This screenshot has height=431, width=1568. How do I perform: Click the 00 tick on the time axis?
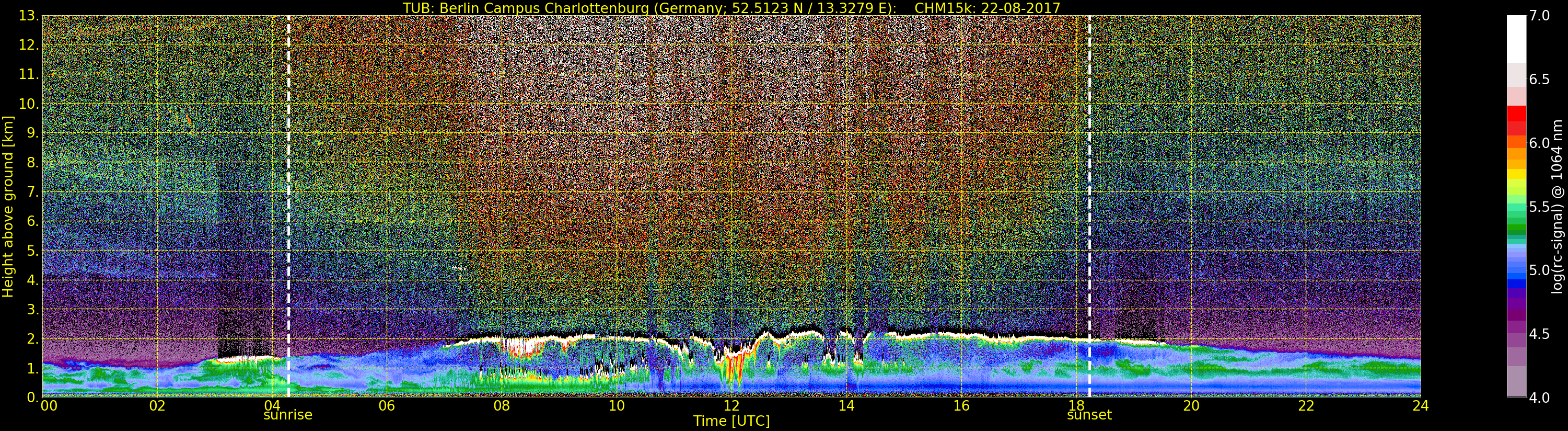49,406
